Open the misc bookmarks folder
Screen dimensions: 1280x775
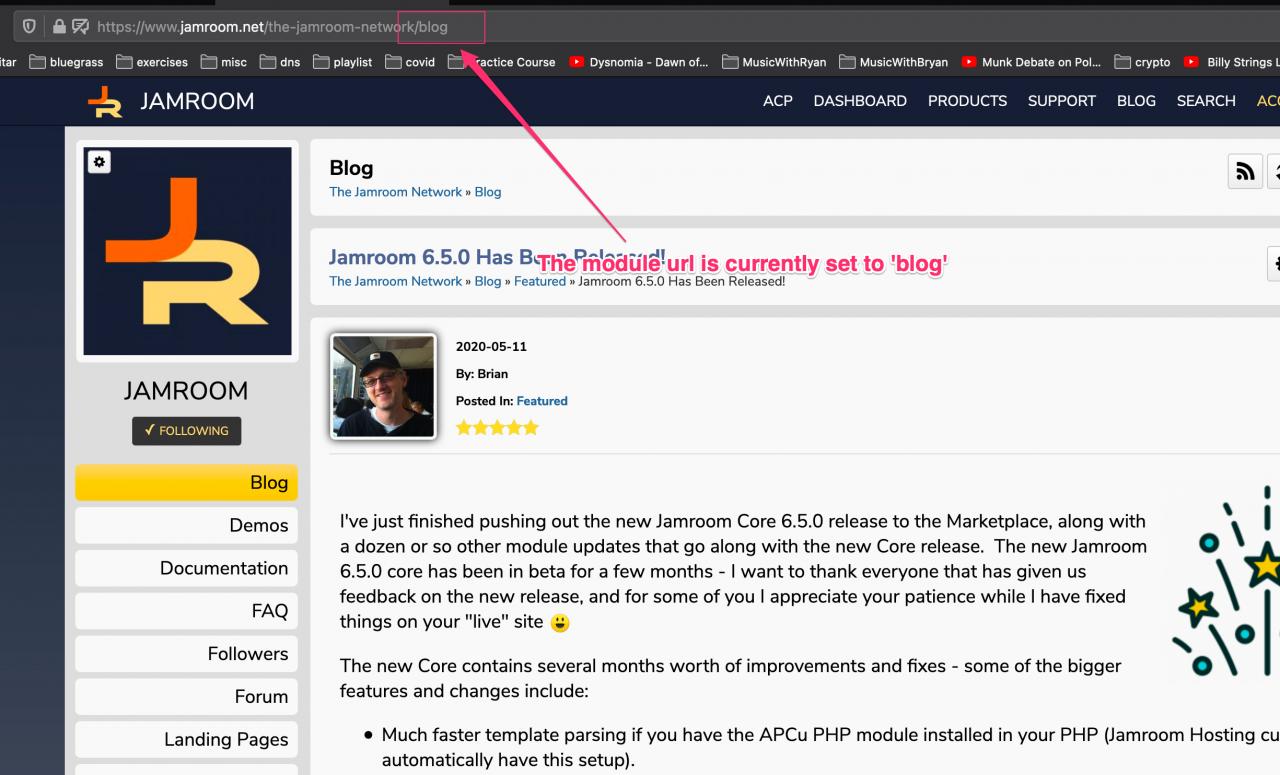coord(224,62)
